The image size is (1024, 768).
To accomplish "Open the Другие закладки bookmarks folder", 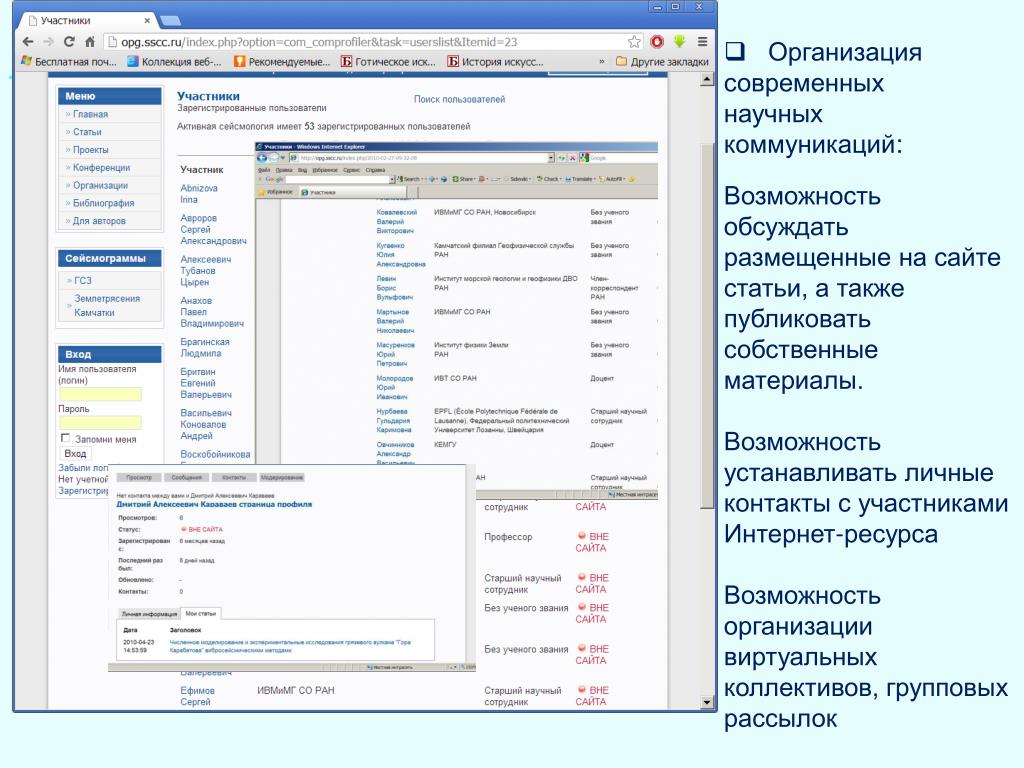I will (662, 61).
